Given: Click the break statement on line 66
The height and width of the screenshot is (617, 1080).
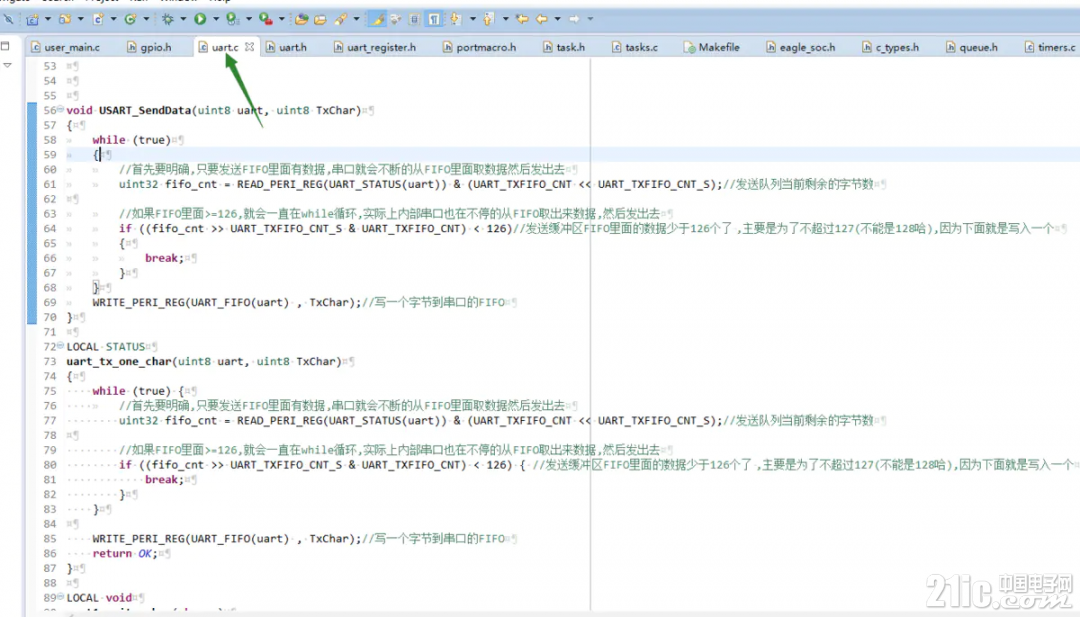Looking at the screenshot, I should pyautogui.click(x=165, y=258).
